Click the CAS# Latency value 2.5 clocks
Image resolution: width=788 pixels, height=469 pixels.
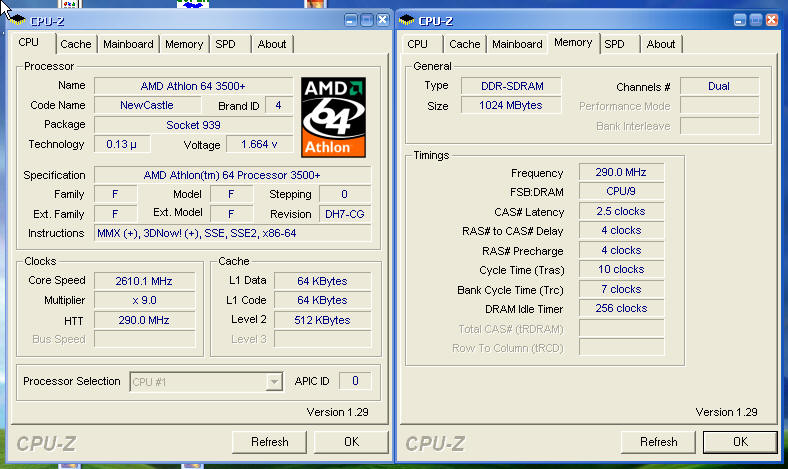click(x=621, y=211)
